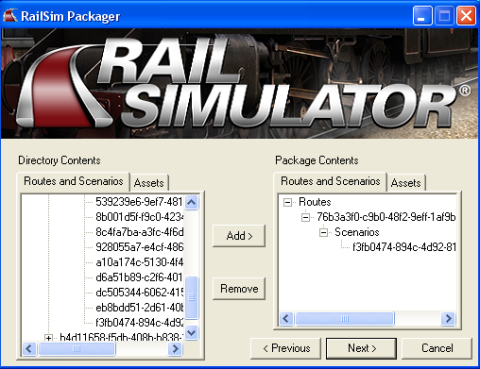Image resolution: width=480 pixels, height=369 pixels.
Task: Click left arrow of Directory Contents horizontal scrollbar
Action: click(x=29, y=349)
